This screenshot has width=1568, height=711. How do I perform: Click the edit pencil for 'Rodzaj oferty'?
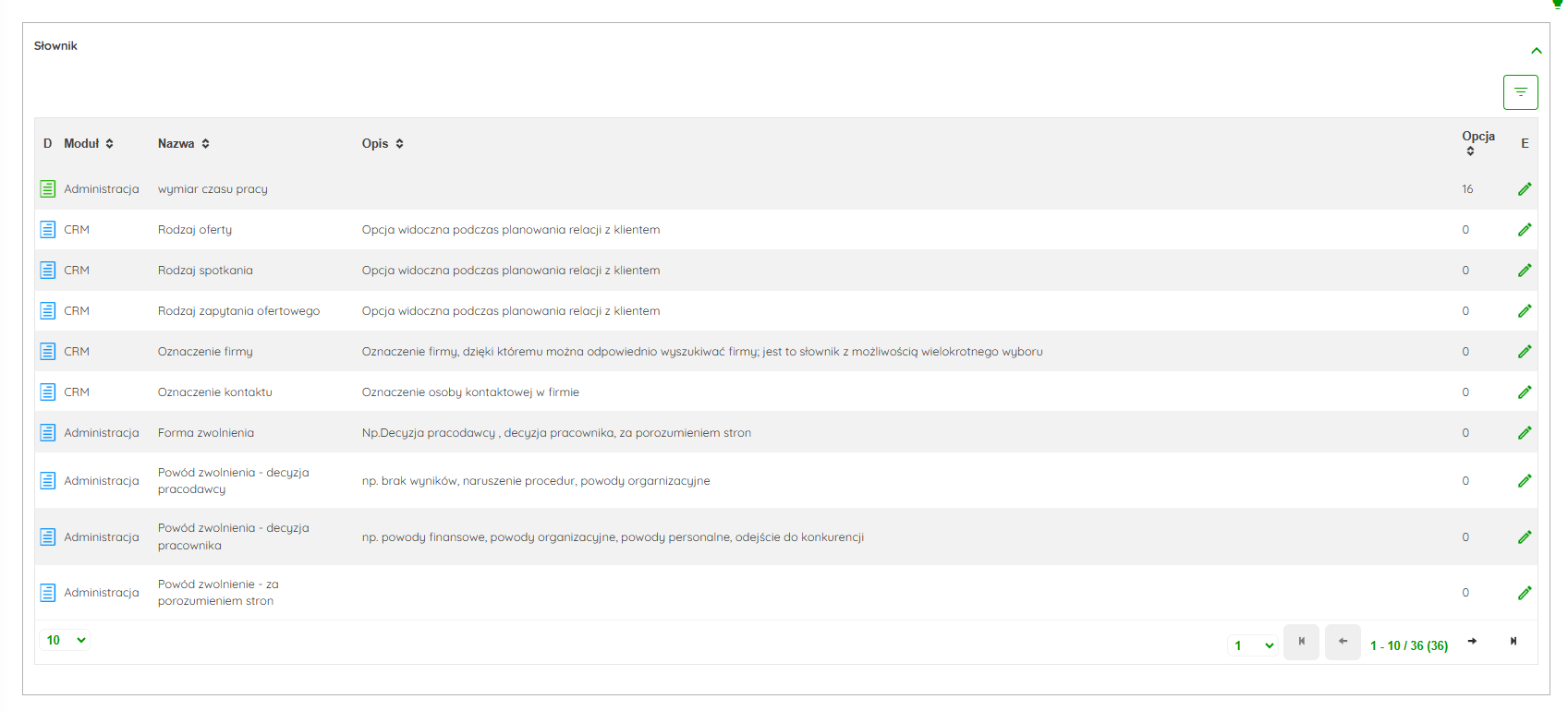click(1525, 230)
